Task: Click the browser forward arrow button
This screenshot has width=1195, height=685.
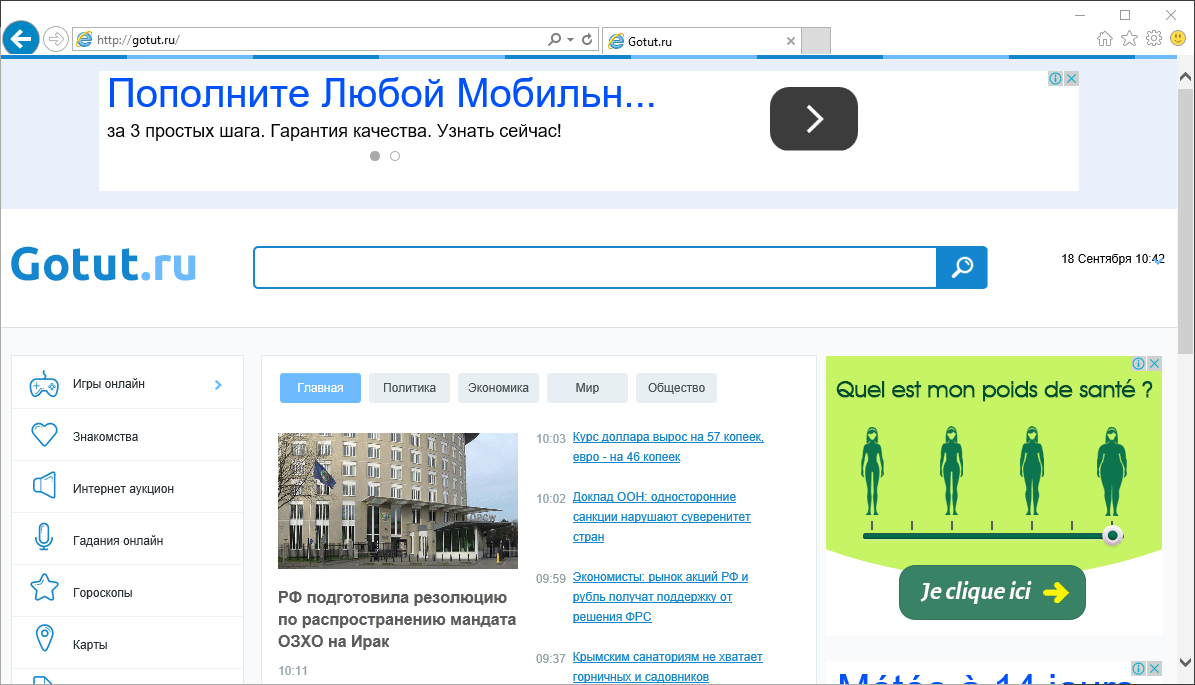Action: (x=56, y=39)
